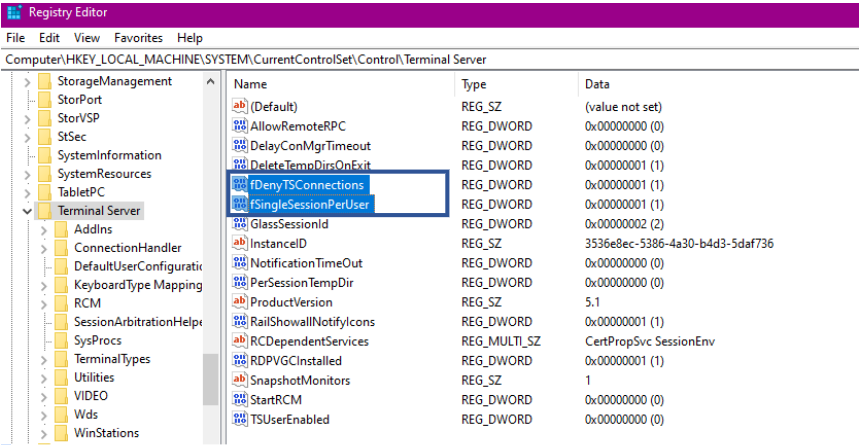Click the DelayConMgrTimeout DWORD icon
This screenshot has width=860, height=445.
point(240,146)
